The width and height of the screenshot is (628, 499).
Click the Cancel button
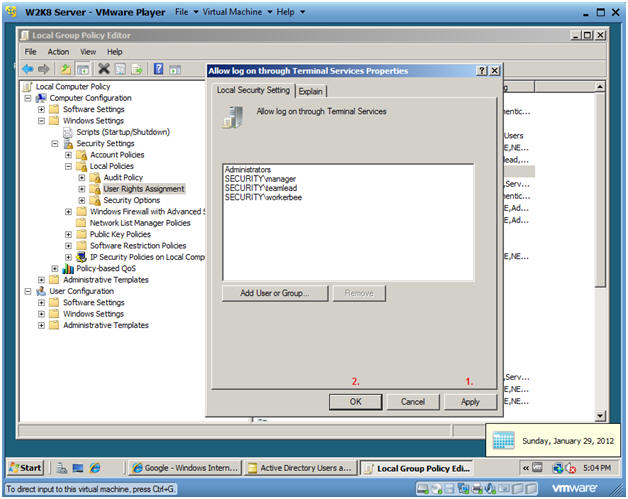coord(413,402)
